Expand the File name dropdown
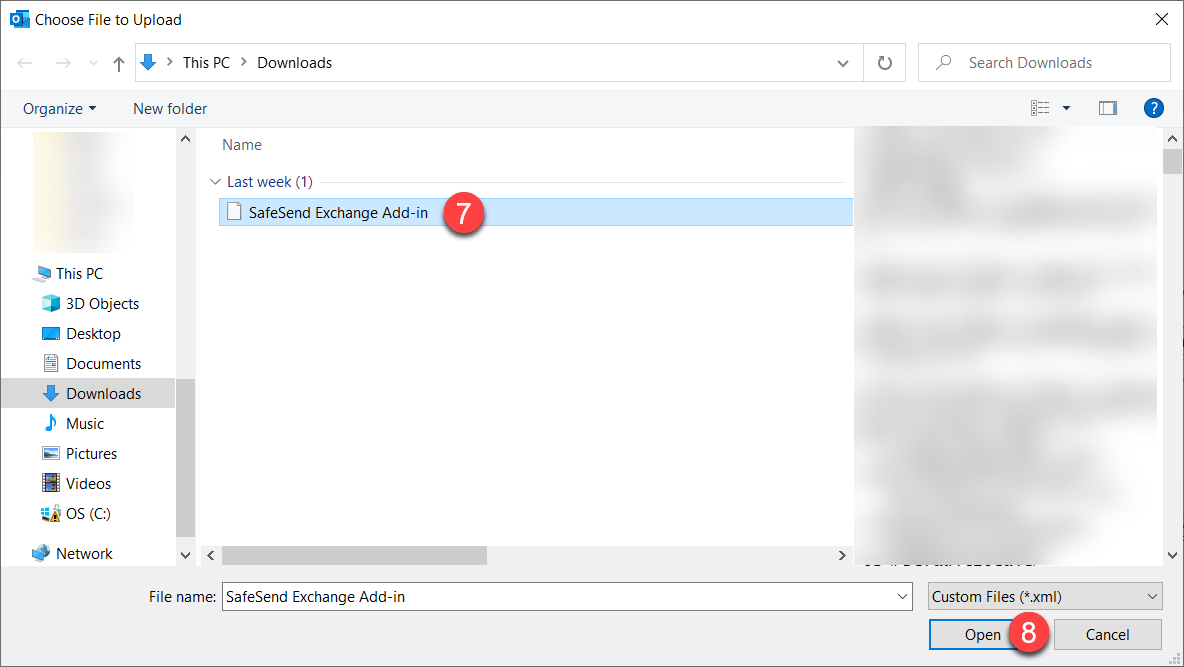The image size is (1184, 667). (902, 597)
